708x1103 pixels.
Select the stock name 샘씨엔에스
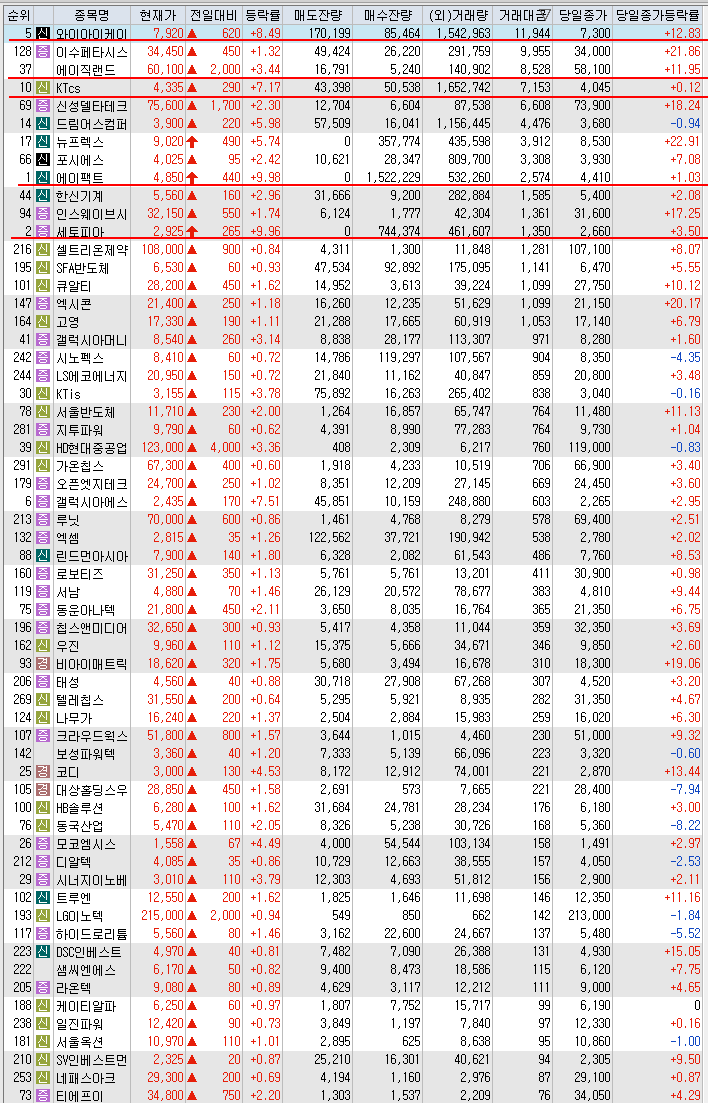click(x=86, y=969)
